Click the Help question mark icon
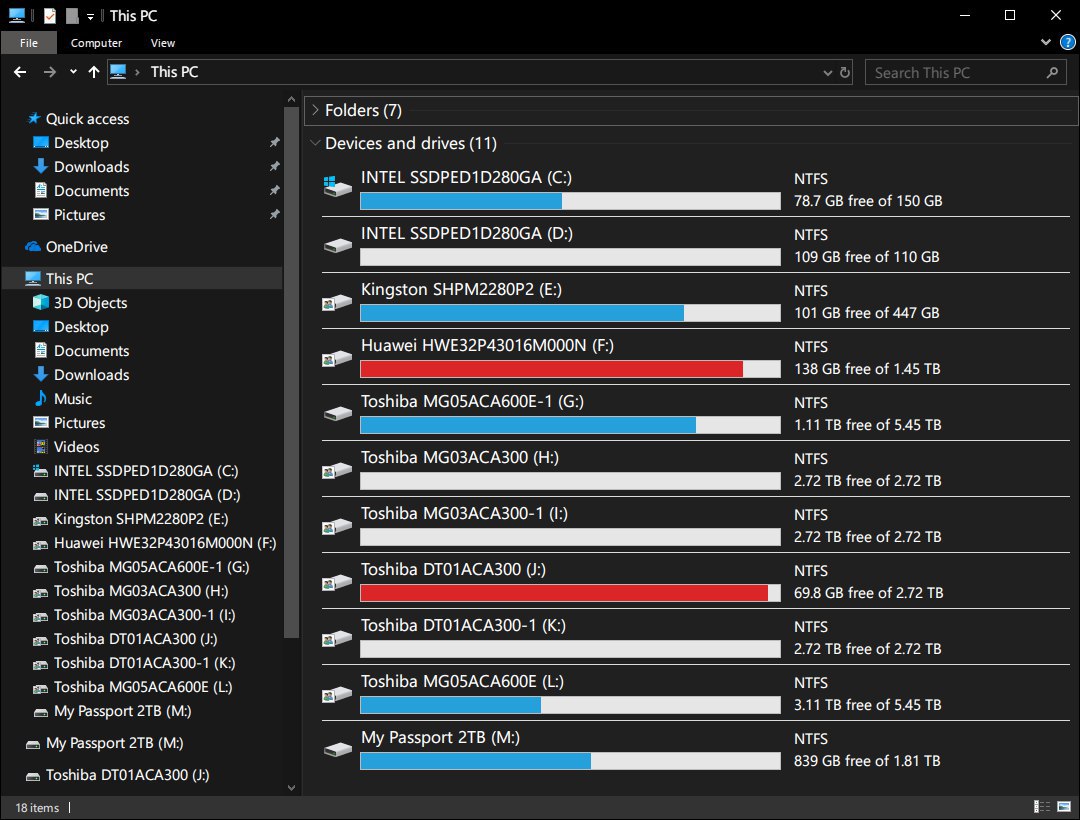The height and width of the screenshot is (820, 1080). click(1067, 43)
